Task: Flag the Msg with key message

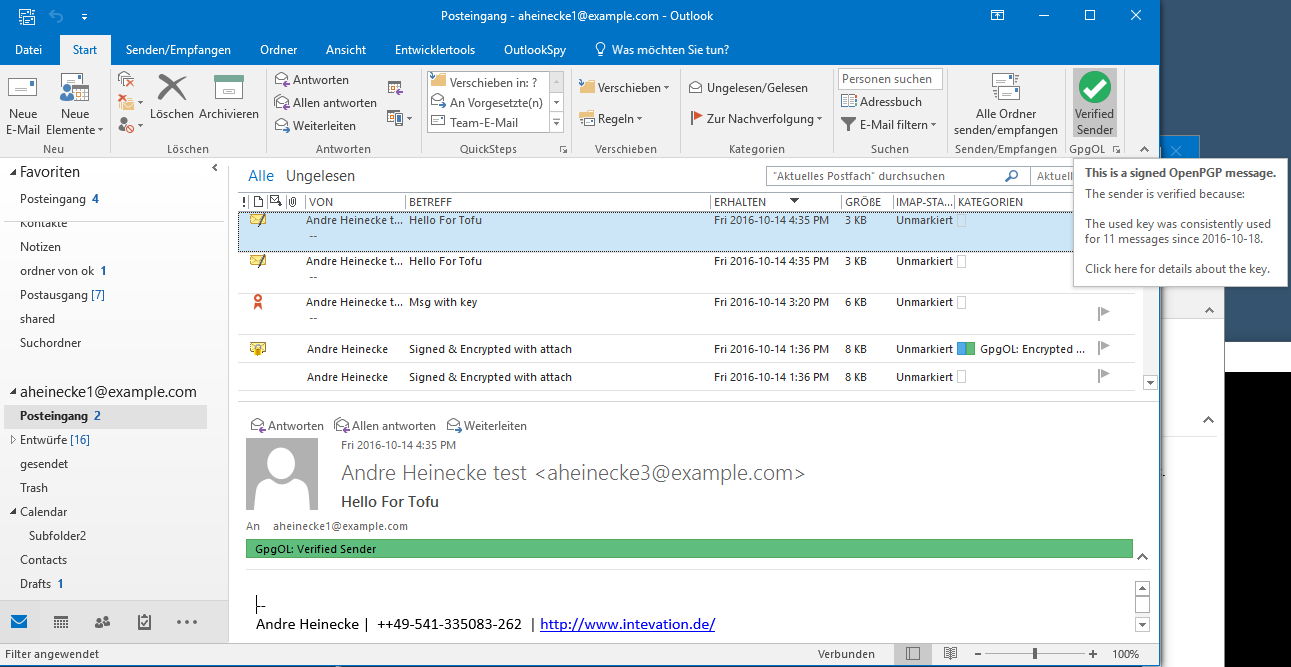Action: (x=1104, y=313)
